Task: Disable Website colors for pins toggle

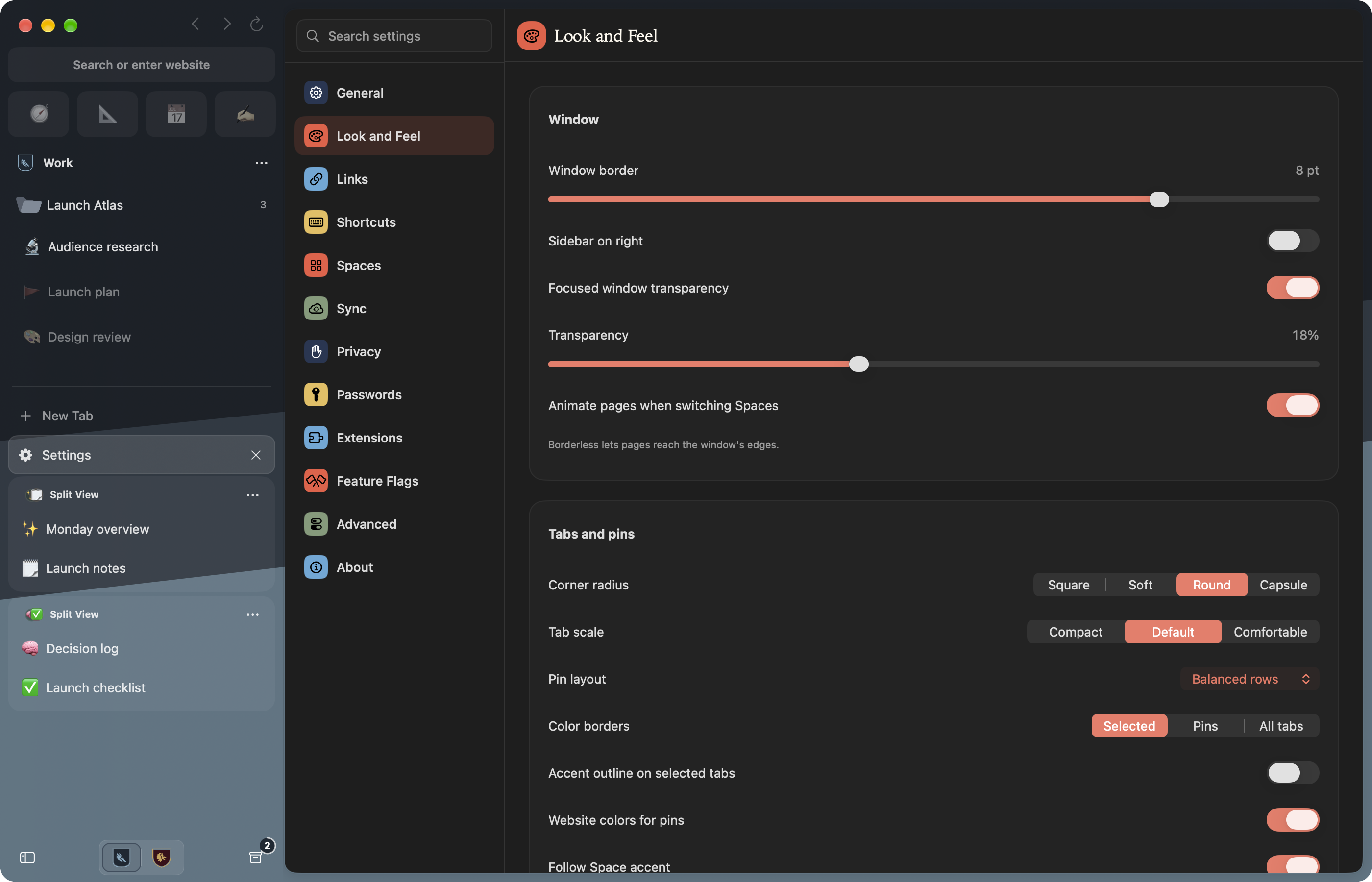Action: coord(1293,820)
